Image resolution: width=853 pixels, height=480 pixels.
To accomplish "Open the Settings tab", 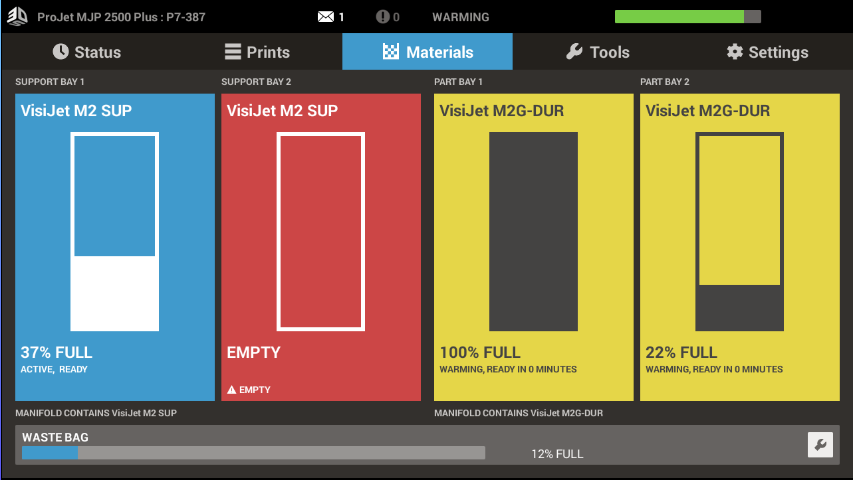I will [x=767, y=52].
